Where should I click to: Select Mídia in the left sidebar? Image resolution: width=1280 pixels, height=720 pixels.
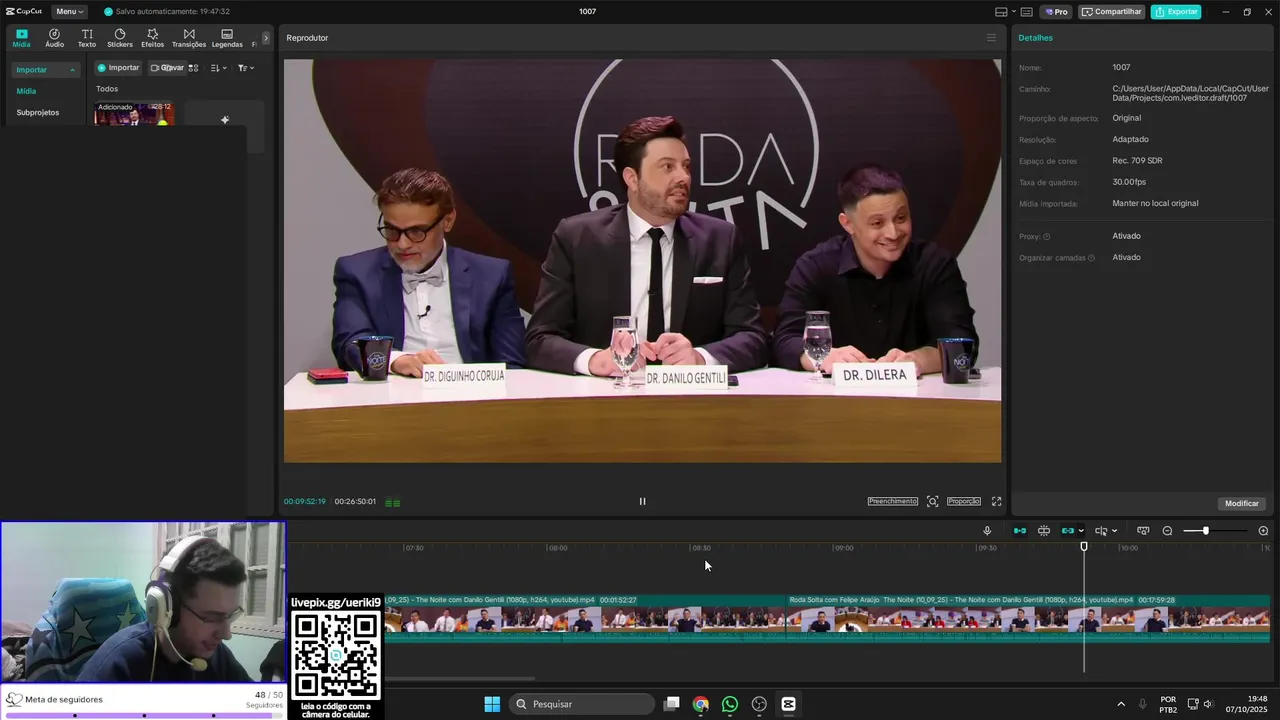(x=26, y=91)
